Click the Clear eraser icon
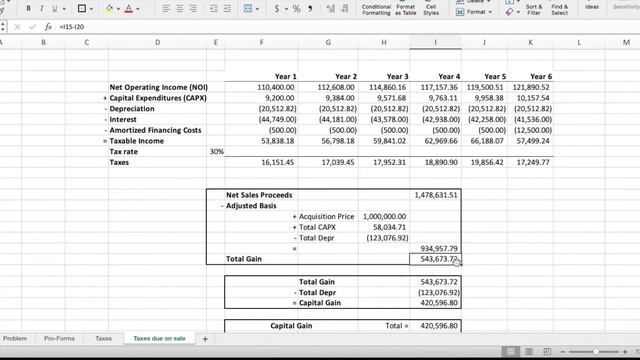 [509, 12]
